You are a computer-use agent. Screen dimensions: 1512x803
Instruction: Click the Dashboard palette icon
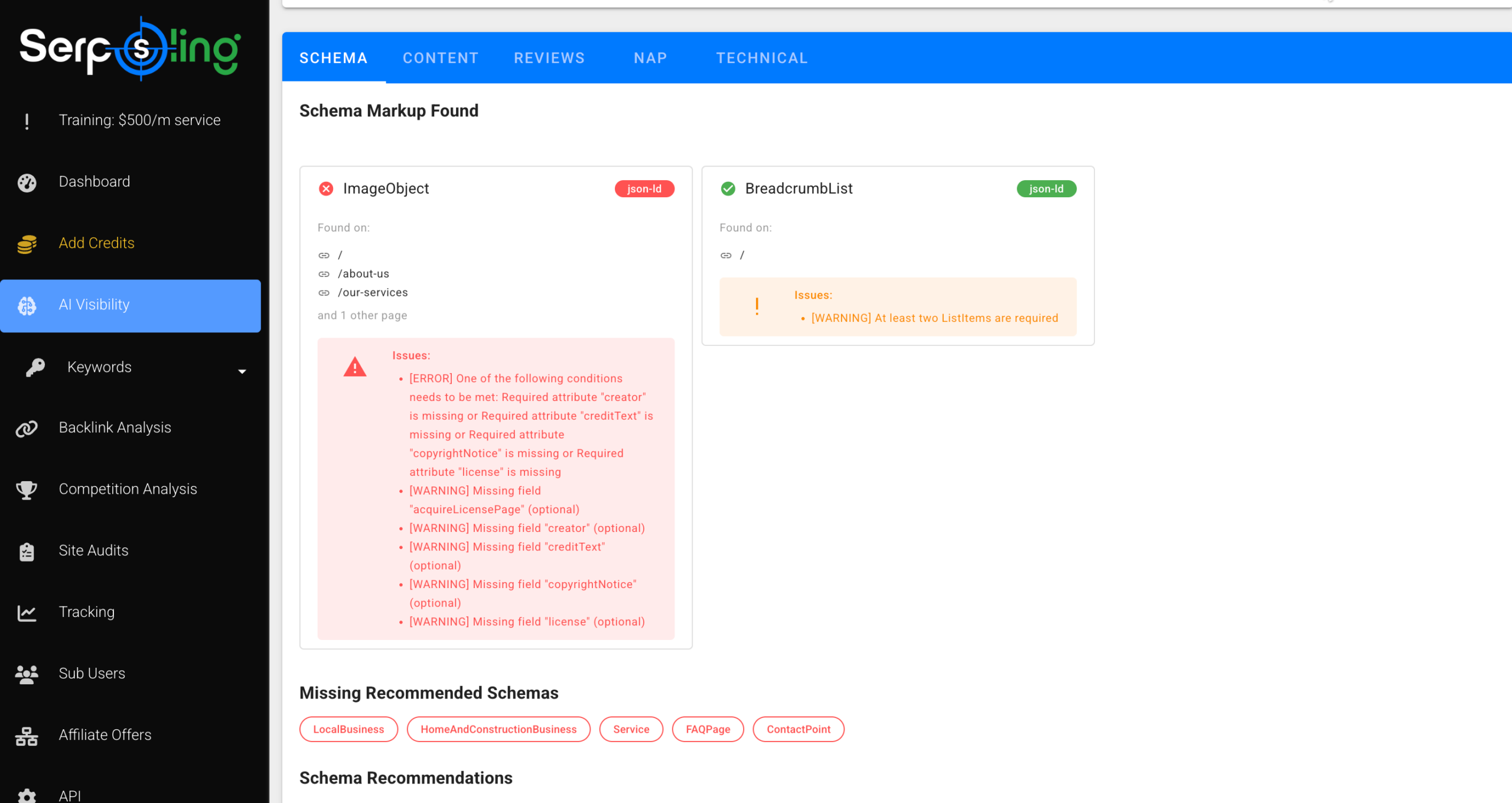pos(27,182)
